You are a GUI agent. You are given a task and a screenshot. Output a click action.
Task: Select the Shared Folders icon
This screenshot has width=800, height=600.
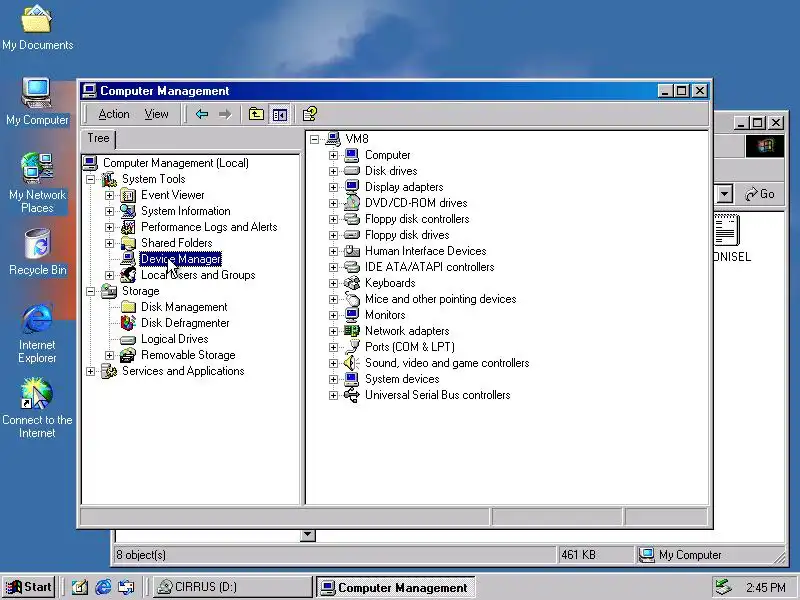point(128,243)
